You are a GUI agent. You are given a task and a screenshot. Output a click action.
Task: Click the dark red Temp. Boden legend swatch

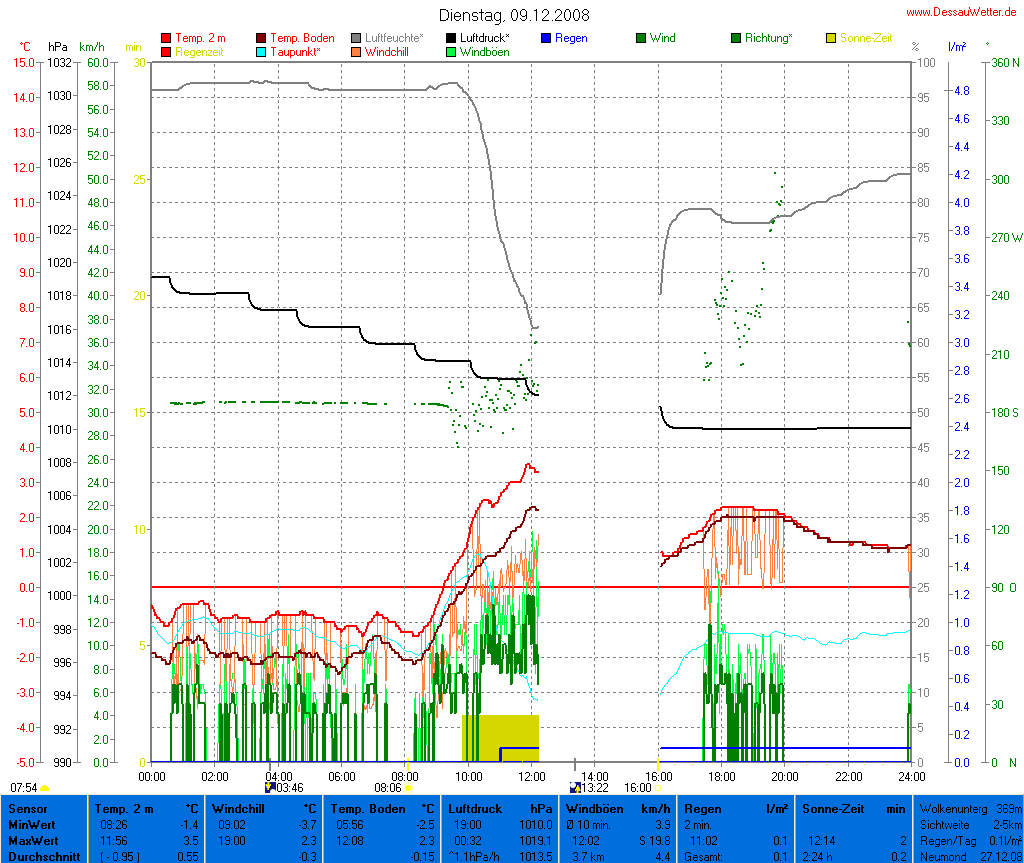tap(262, 38)
